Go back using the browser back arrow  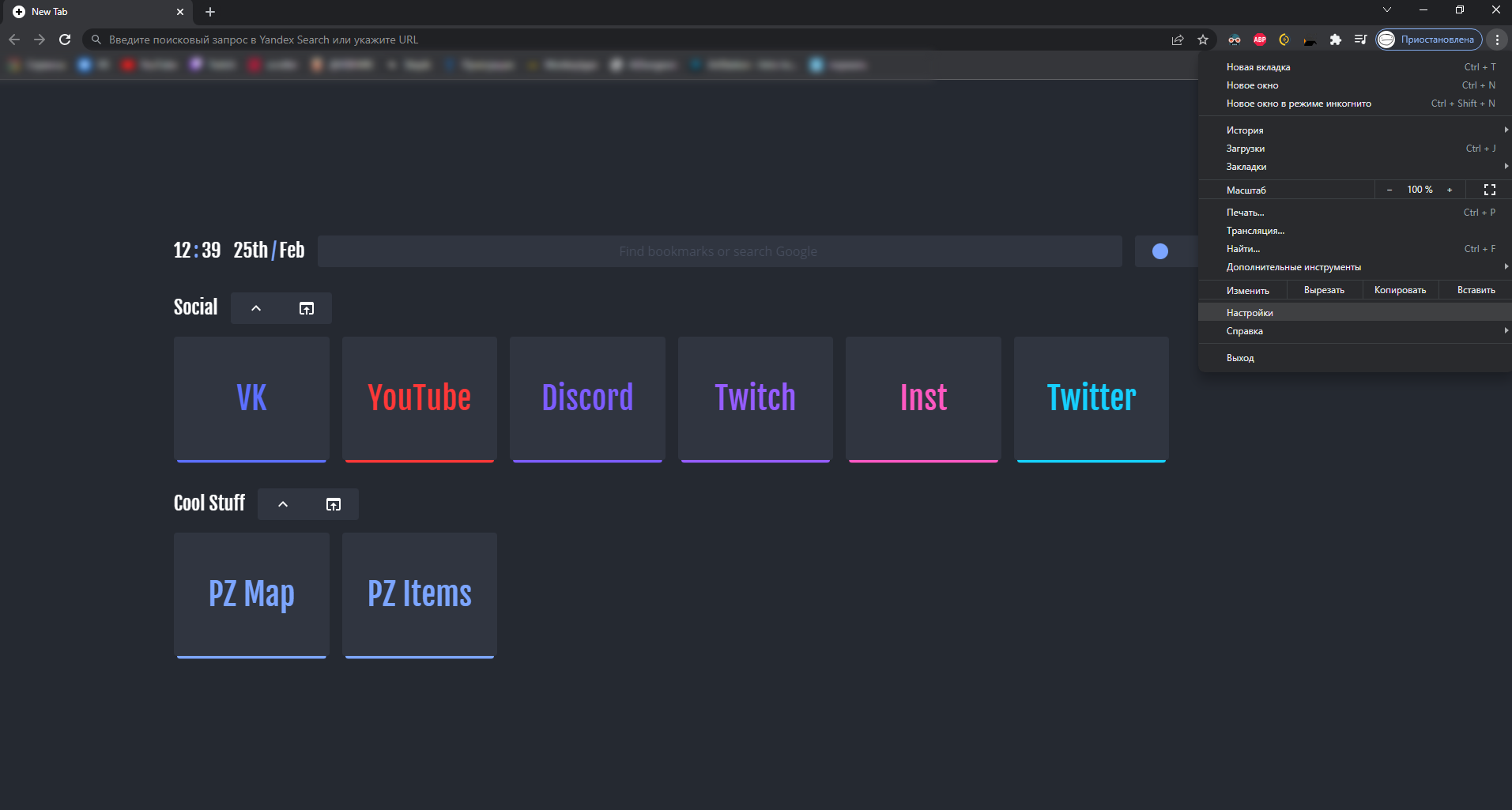coord(14,40)
